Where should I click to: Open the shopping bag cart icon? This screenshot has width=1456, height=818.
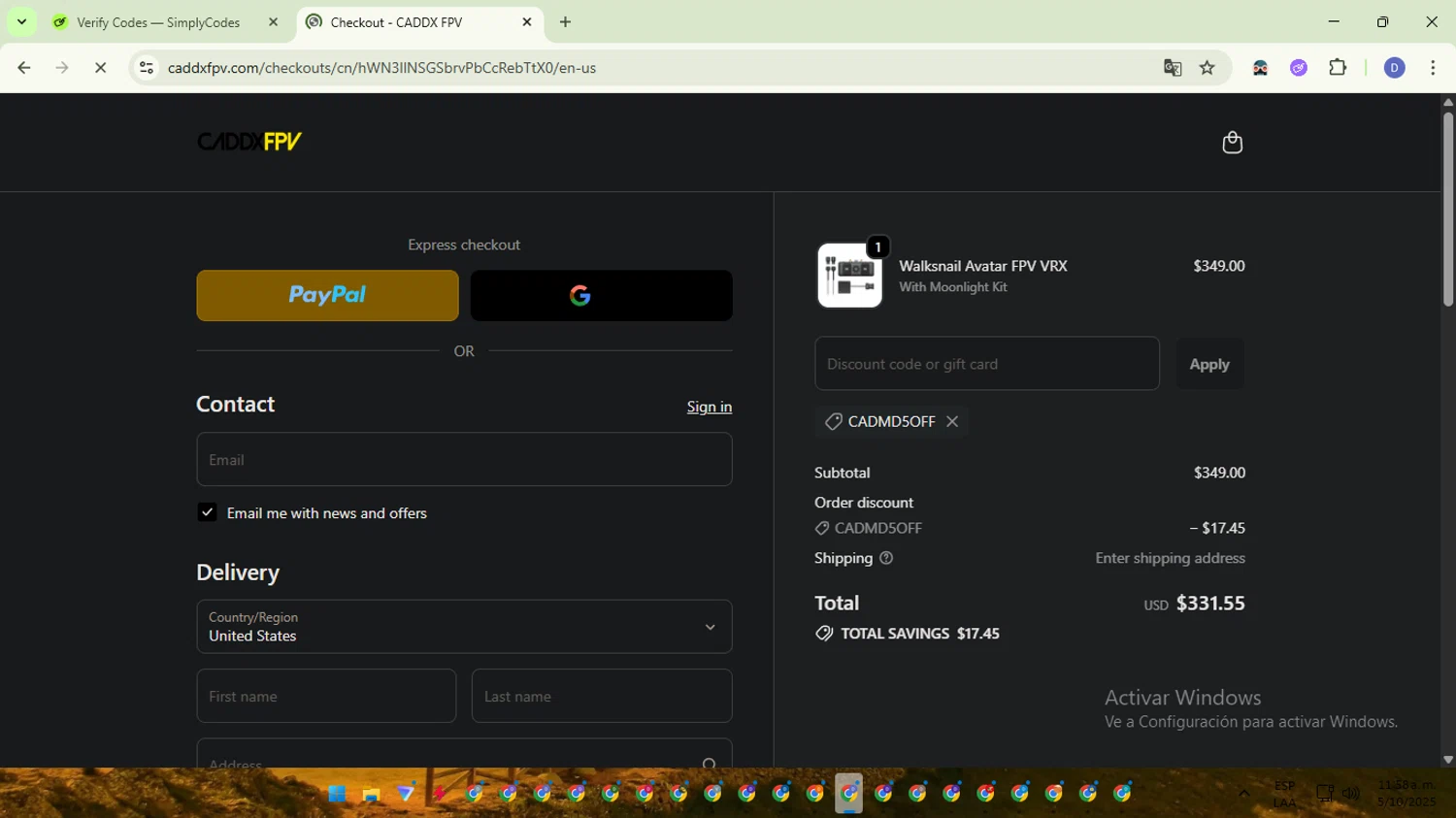point(1232,143)
